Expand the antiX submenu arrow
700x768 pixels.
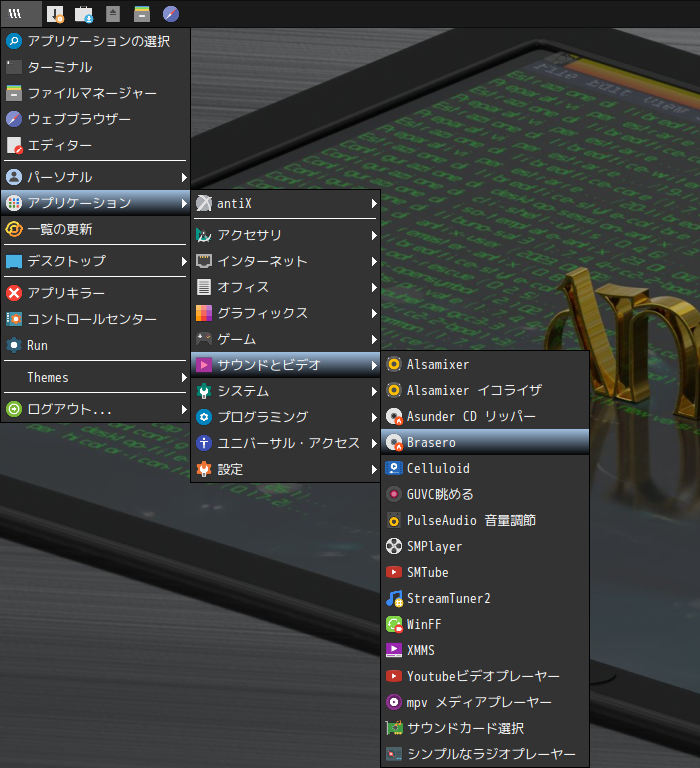[x=374, y=203]
